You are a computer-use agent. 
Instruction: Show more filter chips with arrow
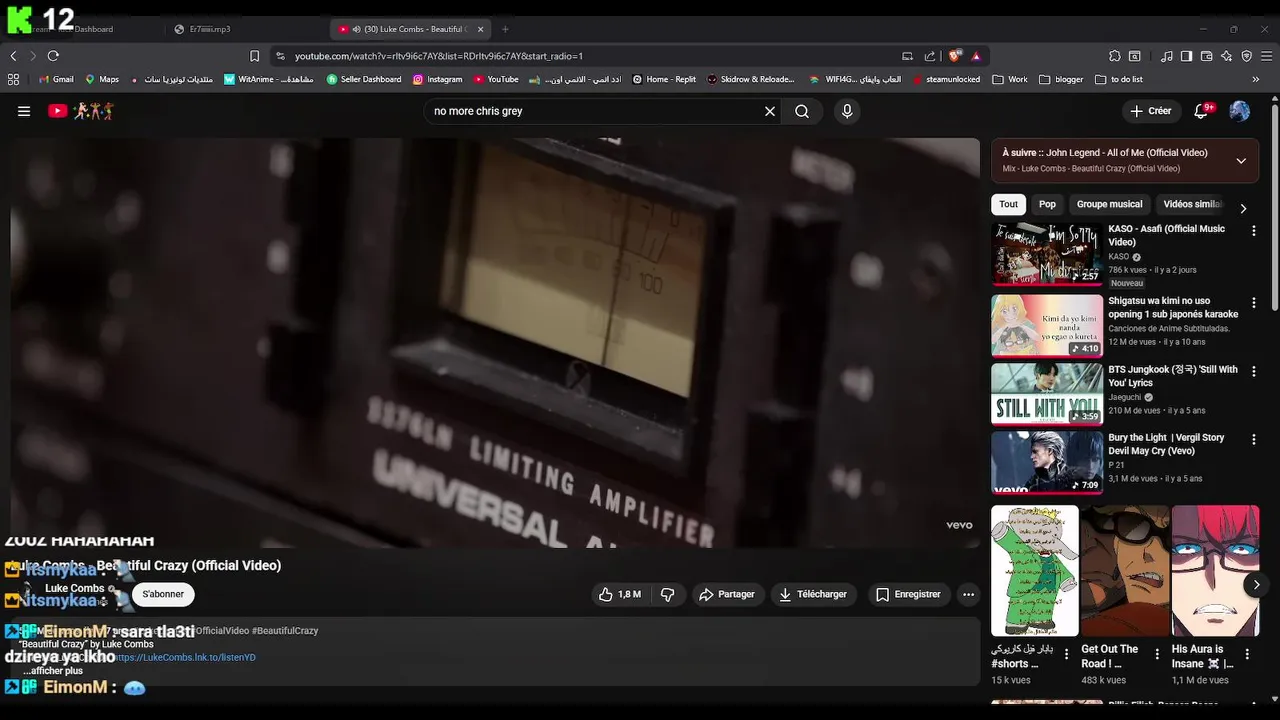tap(1243, 209)
